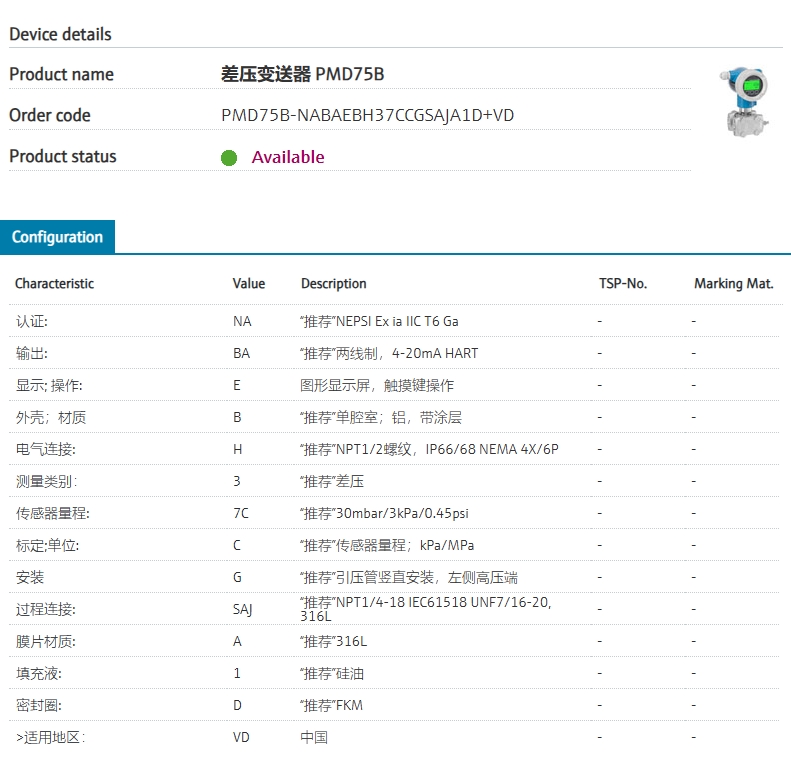Open the Configuration tab
The image size is (791, 763).
pyautogui.click(x=57, y=237)
